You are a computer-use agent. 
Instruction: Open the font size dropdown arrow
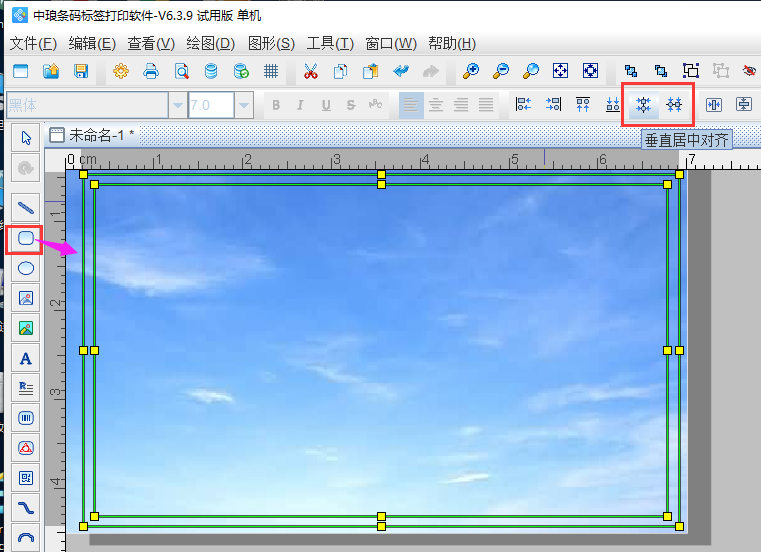point(244,105)
